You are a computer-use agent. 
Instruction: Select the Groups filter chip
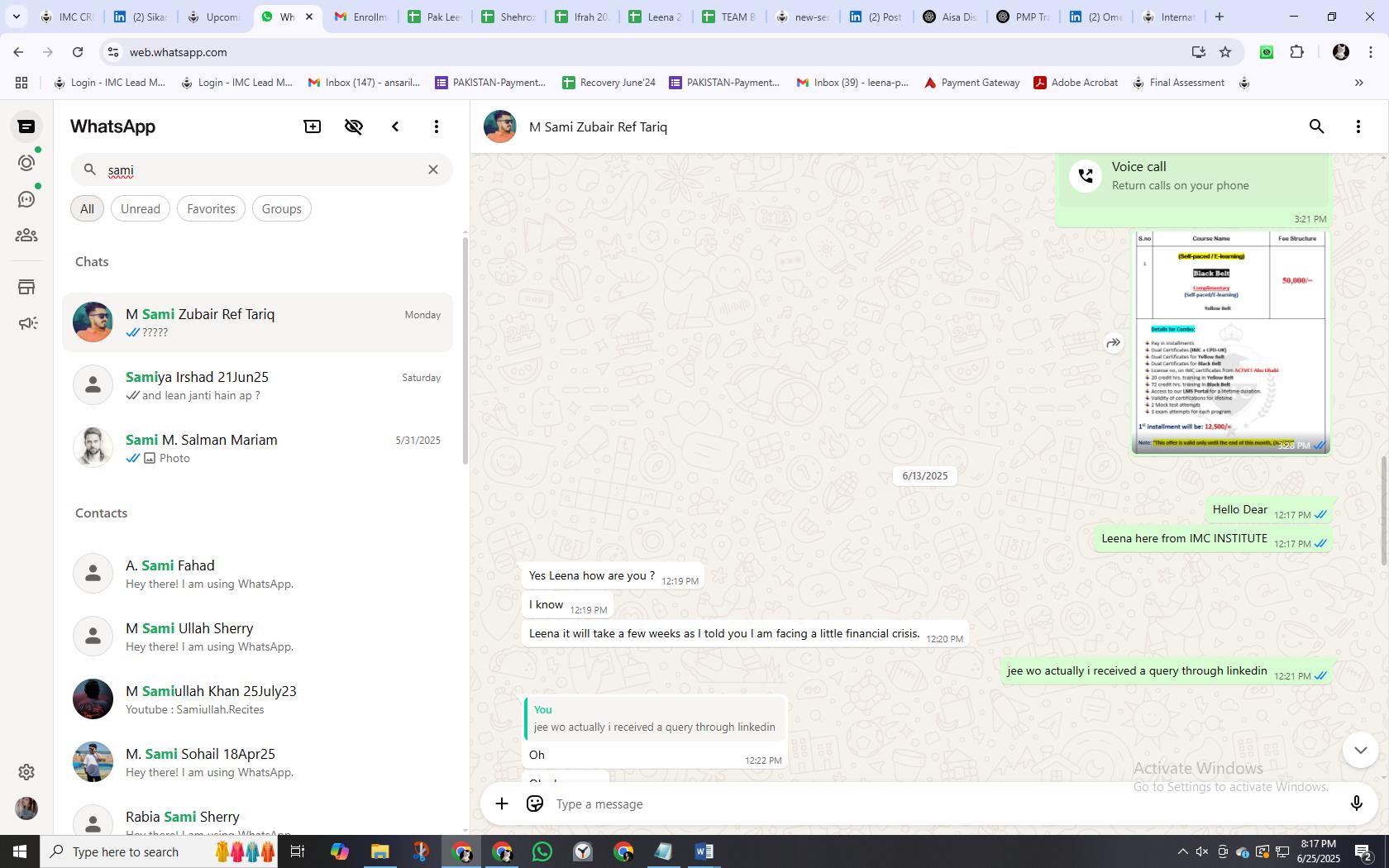(x=281, y=209)
